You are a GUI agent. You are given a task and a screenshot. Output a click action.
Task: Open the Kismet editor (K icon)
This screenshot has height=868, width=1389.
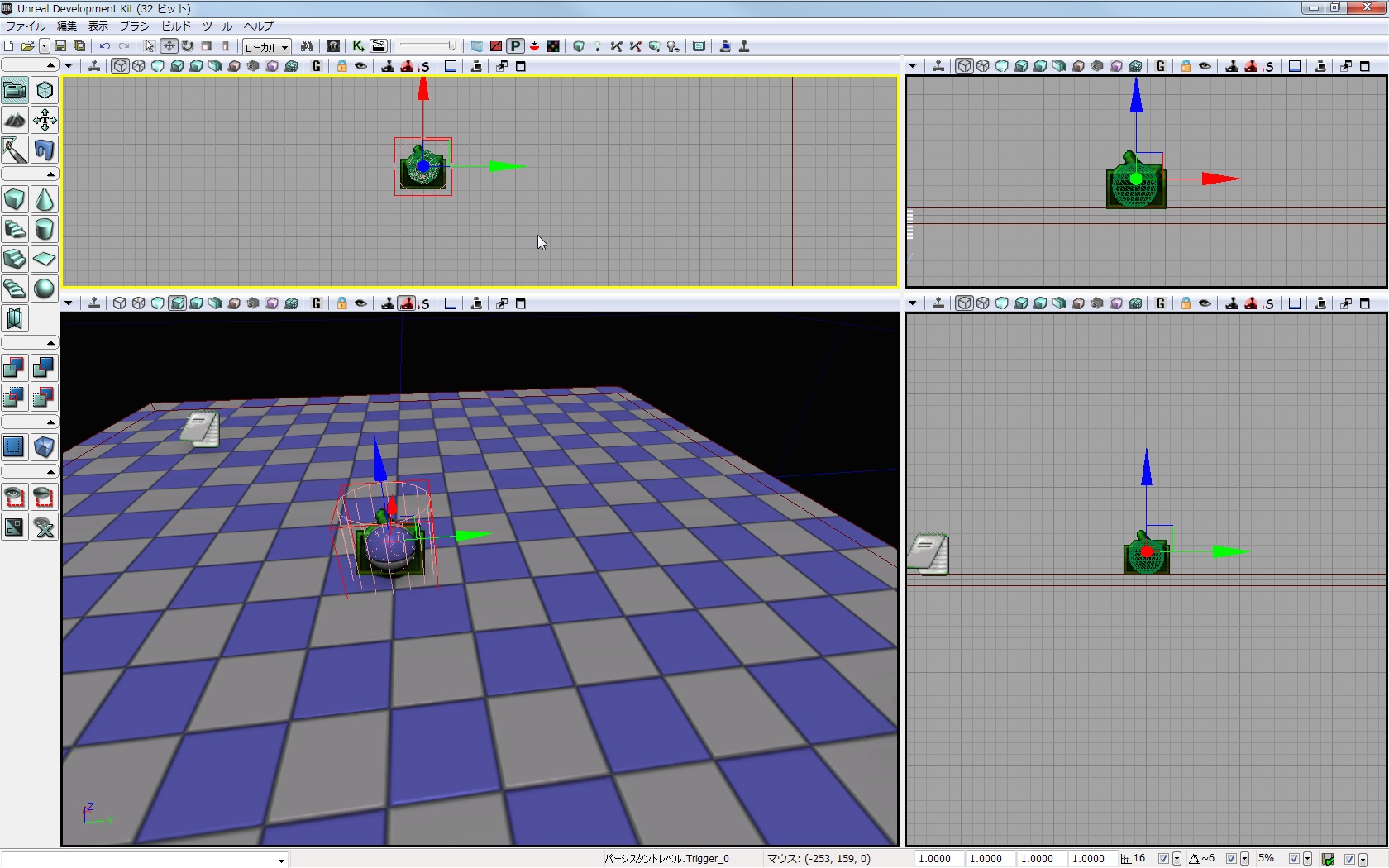(358, 46)
